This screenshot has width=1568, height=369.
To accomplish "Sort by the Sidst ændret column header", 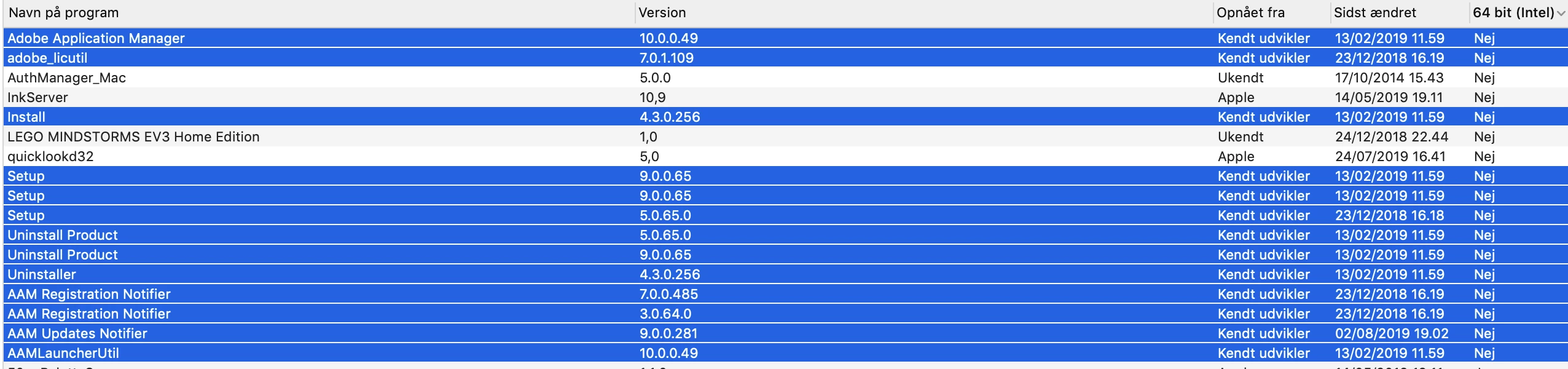I will pos(1400,13).
